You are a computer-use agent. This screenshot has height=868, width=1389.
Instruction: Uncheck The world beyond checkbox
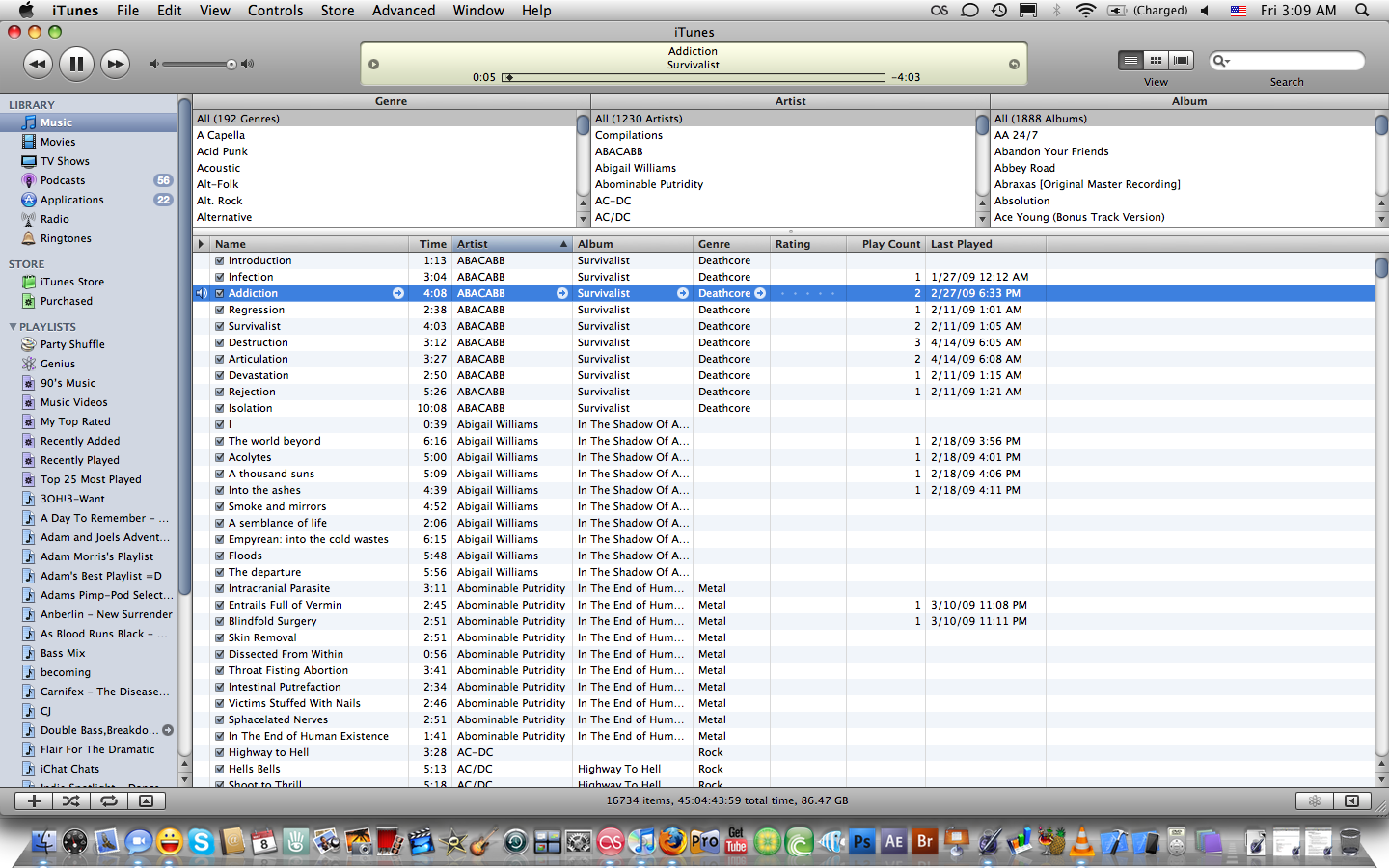(x=220, y=441)
